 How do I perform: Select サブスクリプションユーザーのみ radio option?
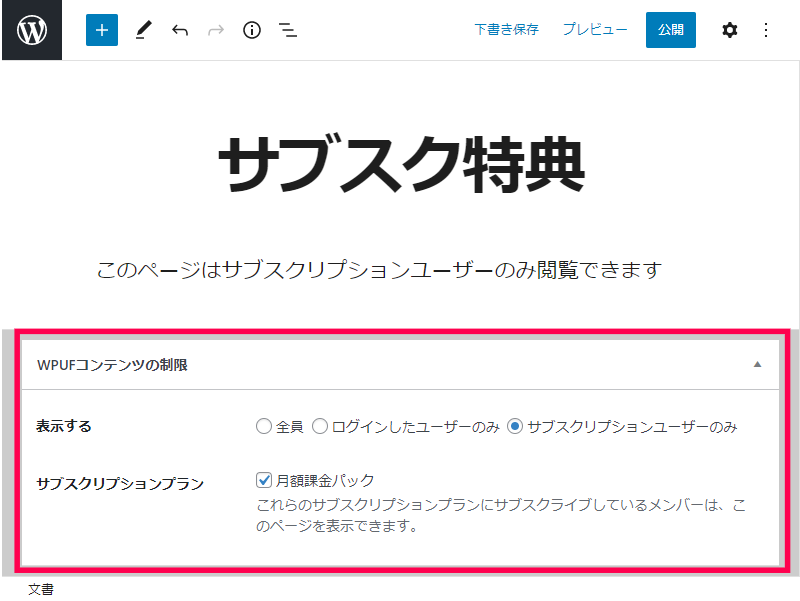(x=515, y=426)
